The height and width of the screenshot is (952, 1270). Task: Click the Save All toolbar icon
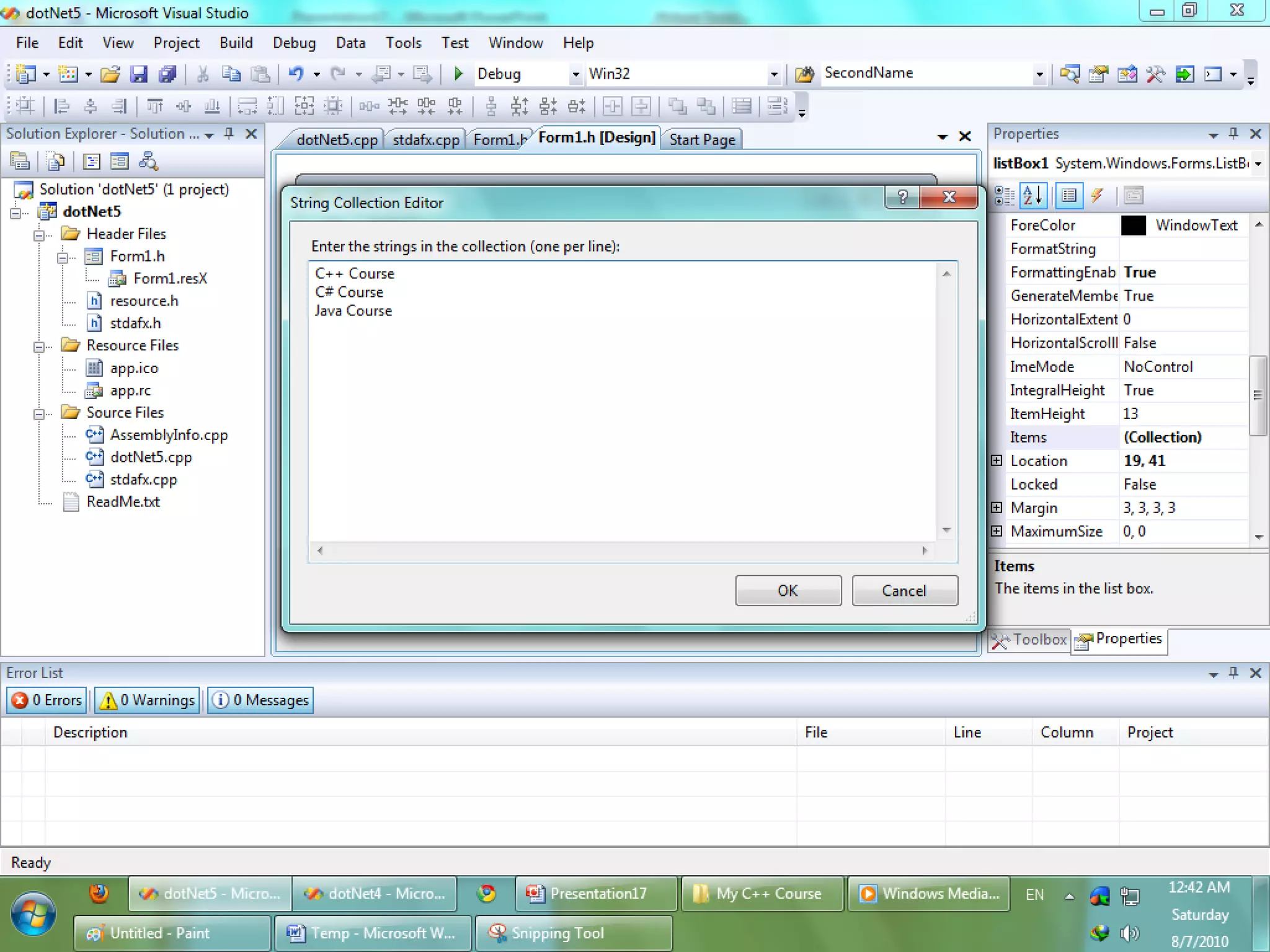(x=167, y=74)
